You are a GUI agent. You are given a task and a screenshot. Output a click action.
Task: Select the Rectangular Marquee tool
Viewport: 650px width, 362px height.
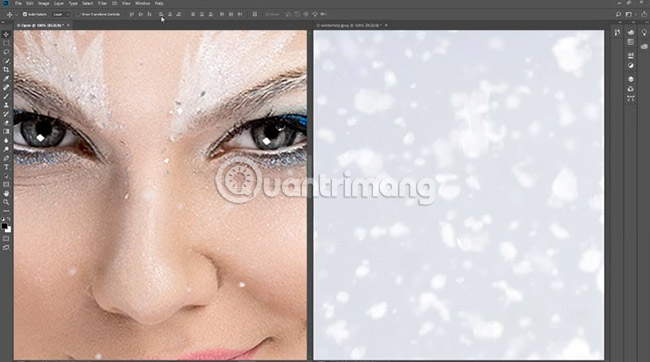6,43
